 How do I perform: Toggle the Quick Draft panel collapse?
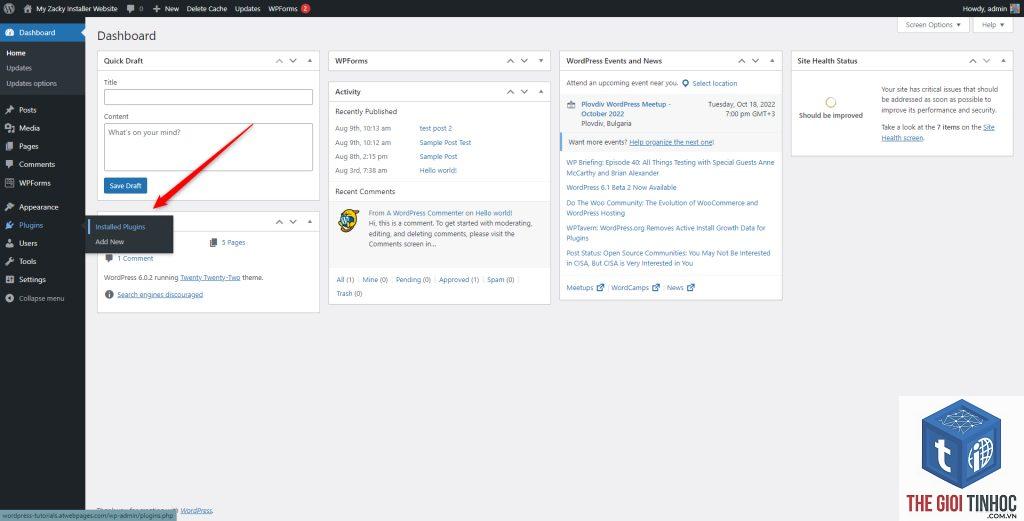coord(310,61)
